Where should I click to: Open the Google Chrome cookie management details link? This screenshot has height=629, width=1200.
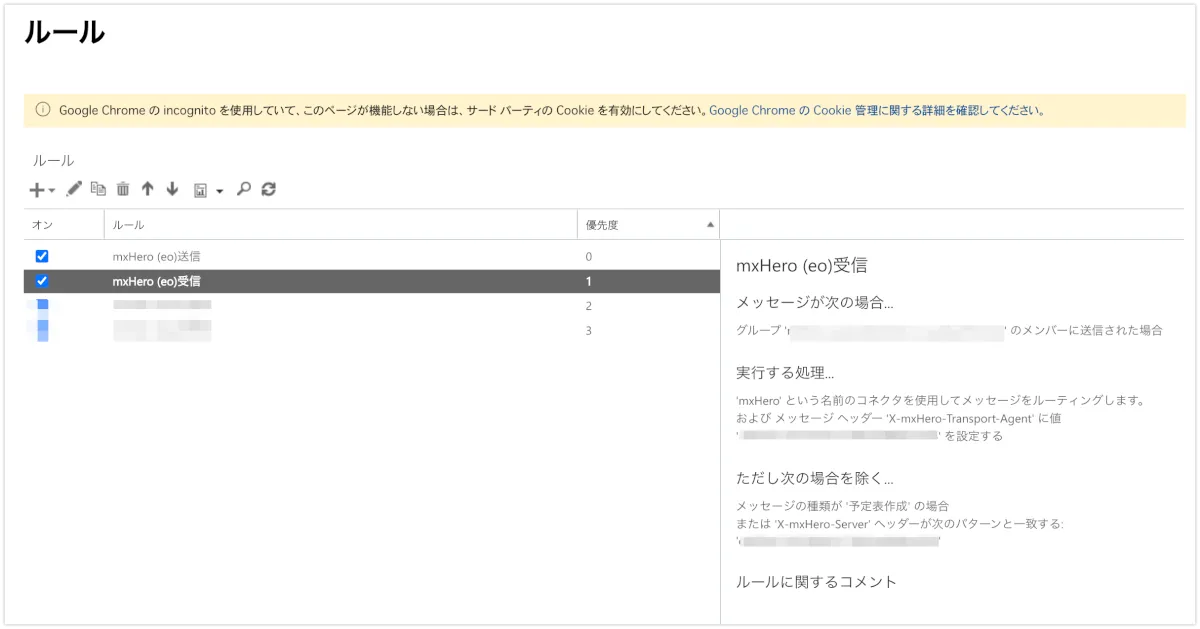click(x=876, y=111)
